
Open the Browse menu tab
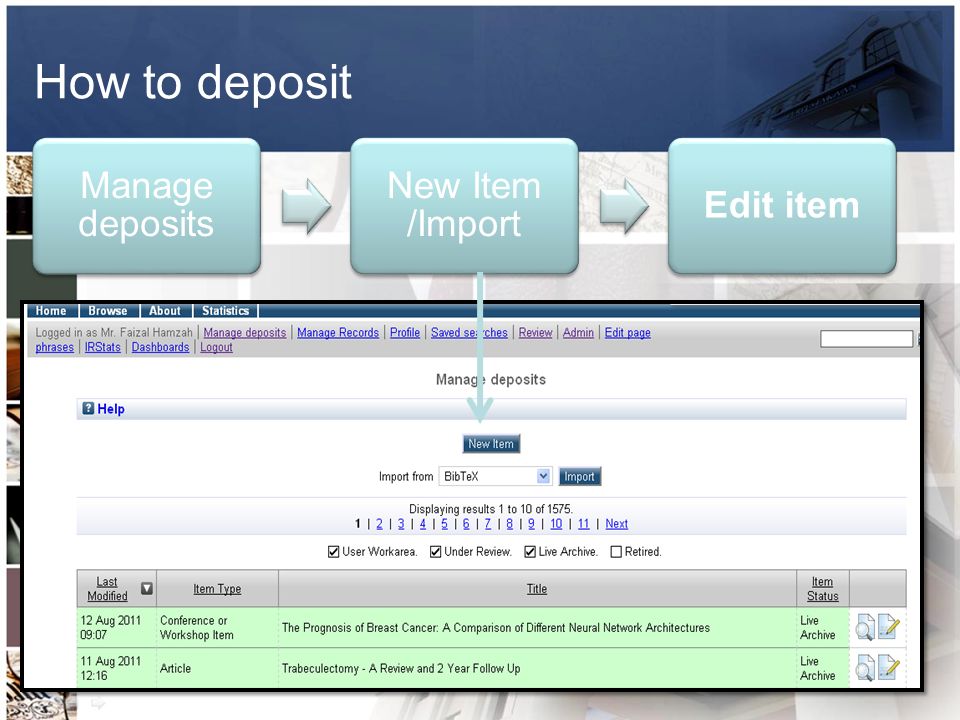[x=108, y=311]
